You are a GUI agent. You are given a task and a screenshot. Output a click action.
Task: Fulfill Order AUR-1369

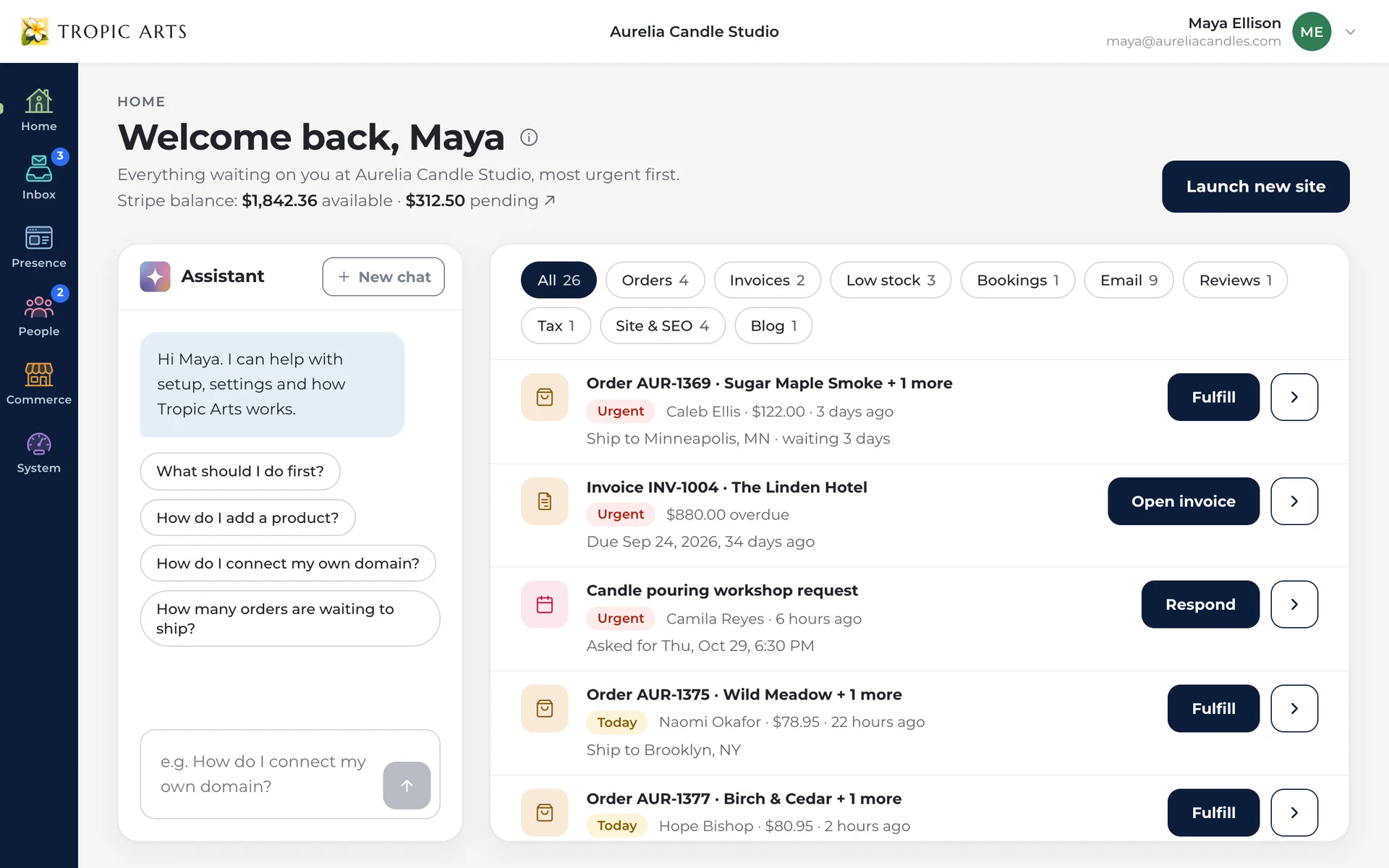[1213, 397]
